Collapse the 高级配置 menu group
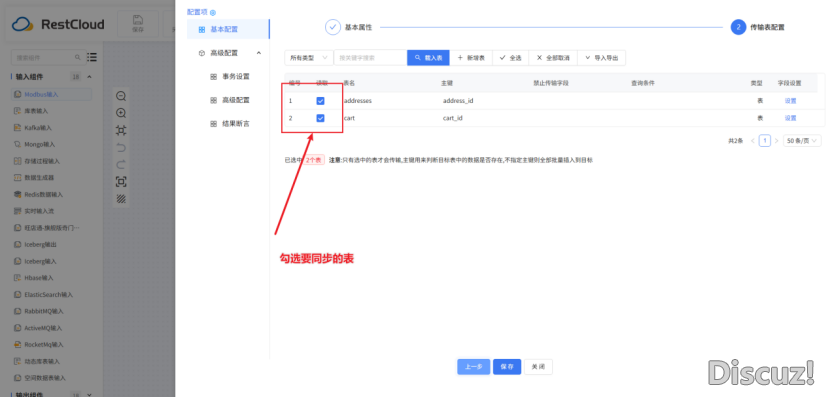Image resolution: width=831 pixels, height=397 pixels. [259, 53]
